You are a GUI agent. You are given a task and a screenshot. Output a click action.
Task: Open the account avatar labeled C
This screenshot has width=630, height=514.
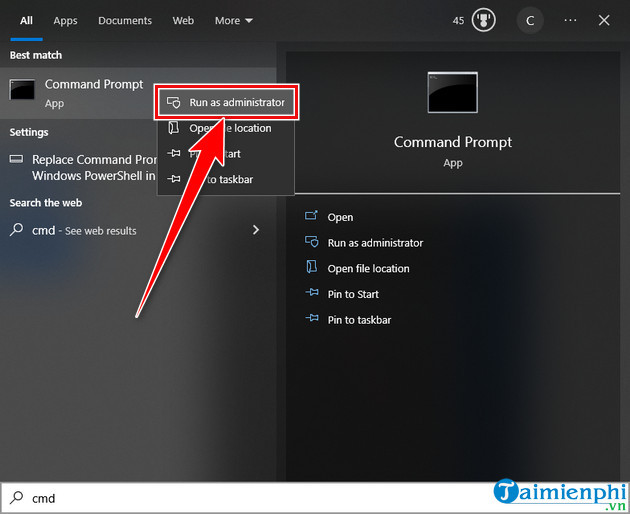tap(530, 20)
